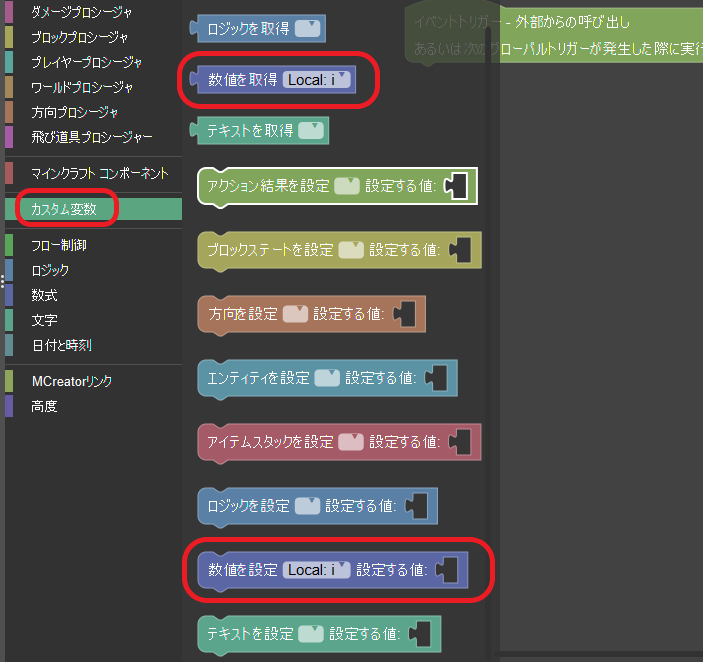Screen dimensions: 703x662
Task: Pick the 方向を設定 block
Action: click(242, 314)
